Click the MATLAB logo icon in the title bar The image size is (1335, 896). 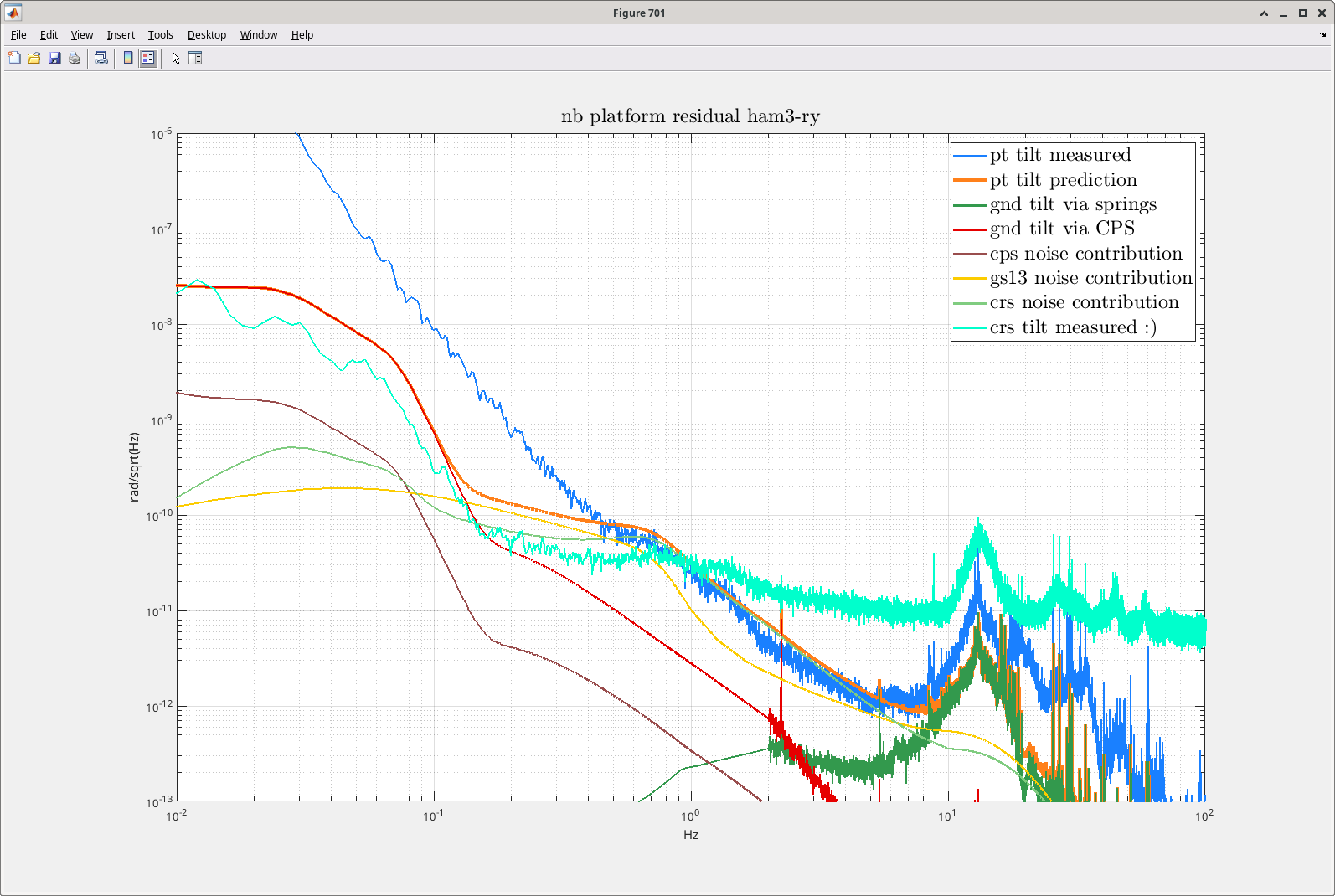(x=13, y=13)
